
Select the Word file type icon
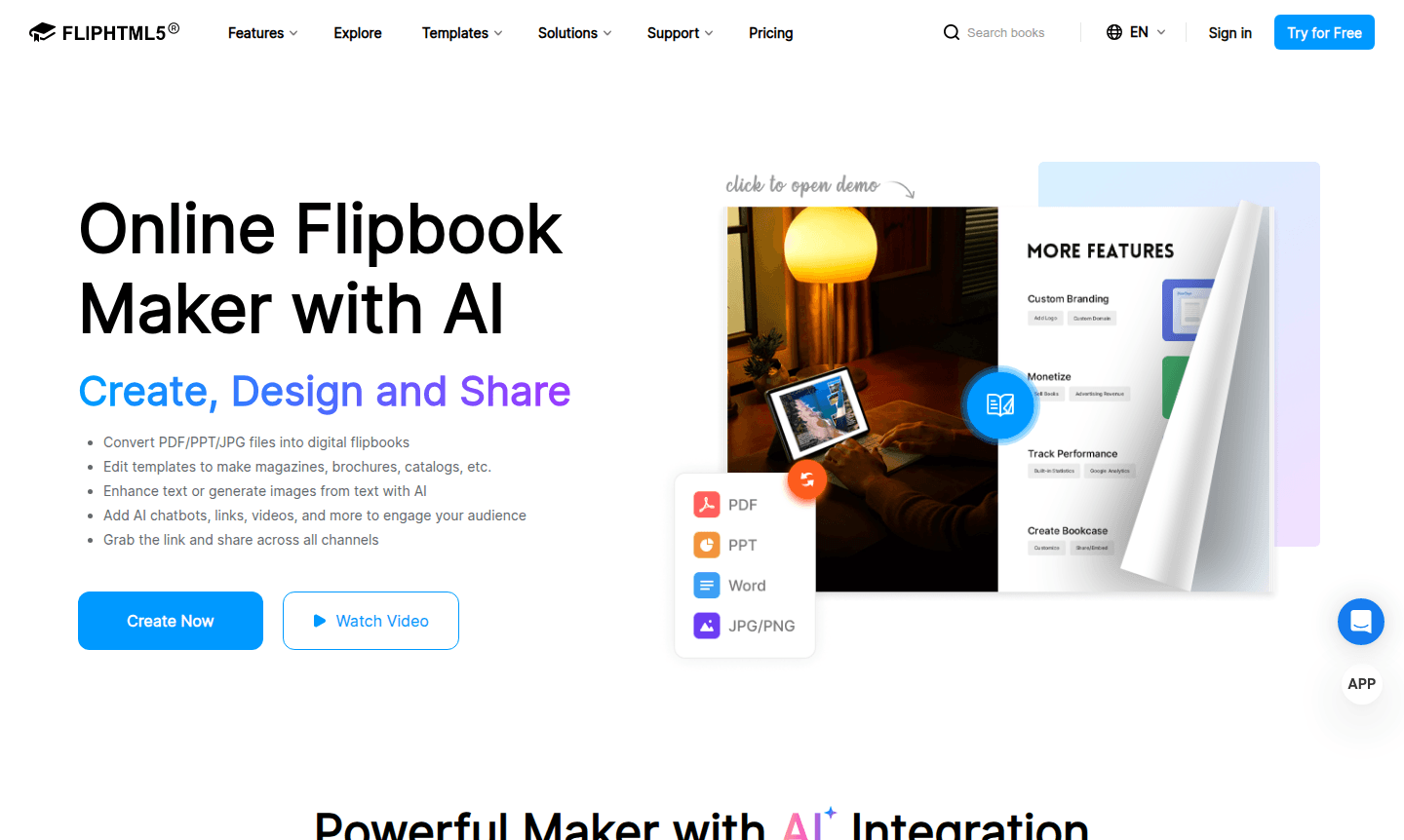[707, 585]
